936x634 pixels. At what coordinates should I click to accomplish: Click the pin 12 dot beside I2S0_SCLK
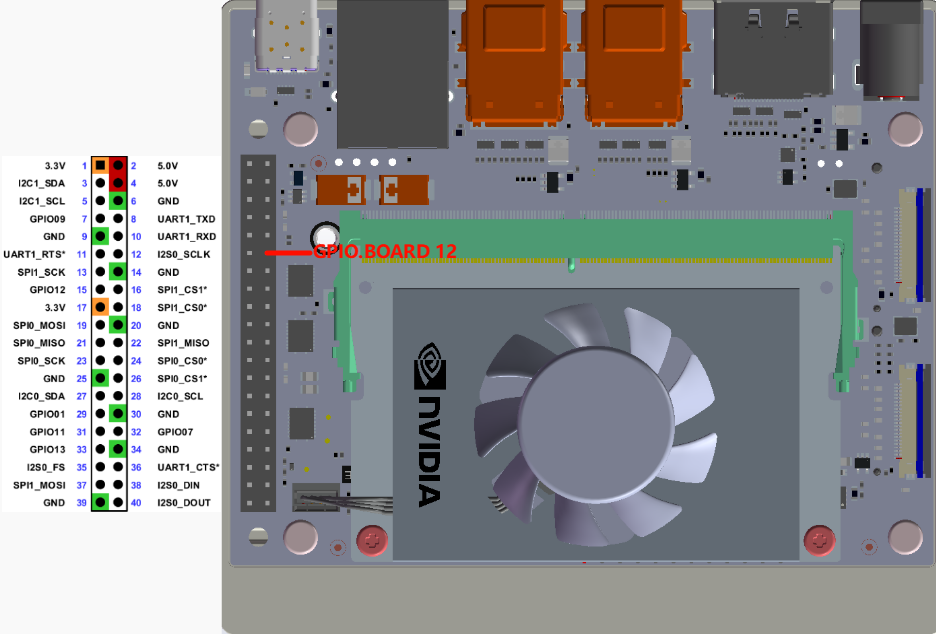118,254
